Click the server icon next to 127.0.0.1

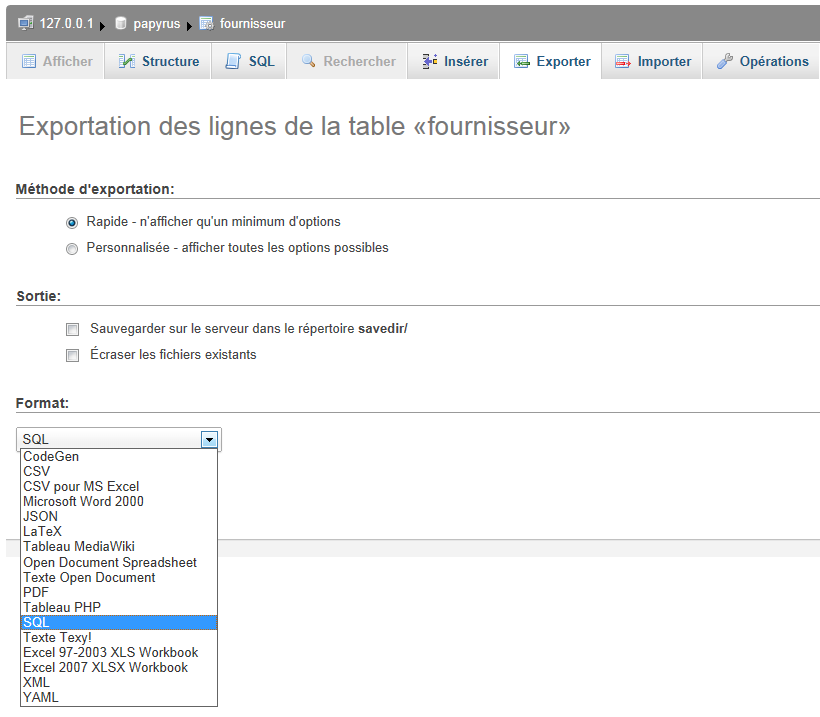(26, 22)
